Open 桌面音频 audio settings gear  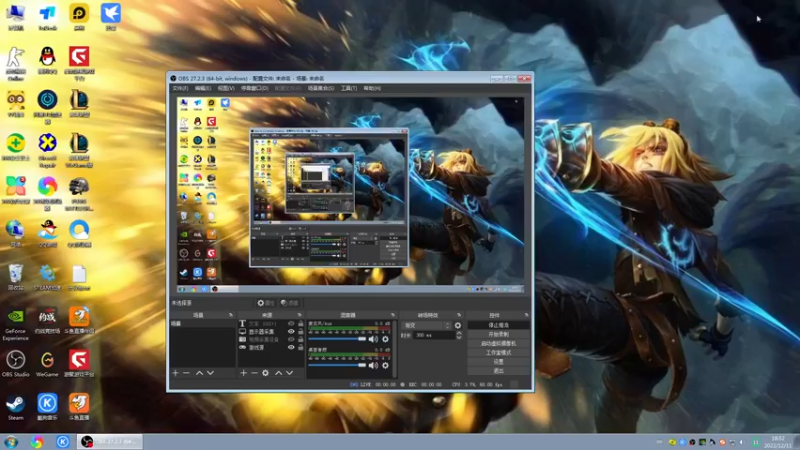385,365
